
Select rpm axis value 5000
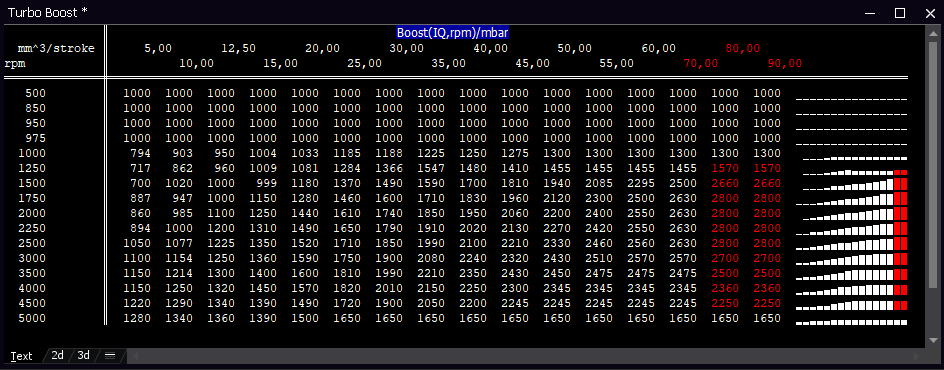[32, 318]
